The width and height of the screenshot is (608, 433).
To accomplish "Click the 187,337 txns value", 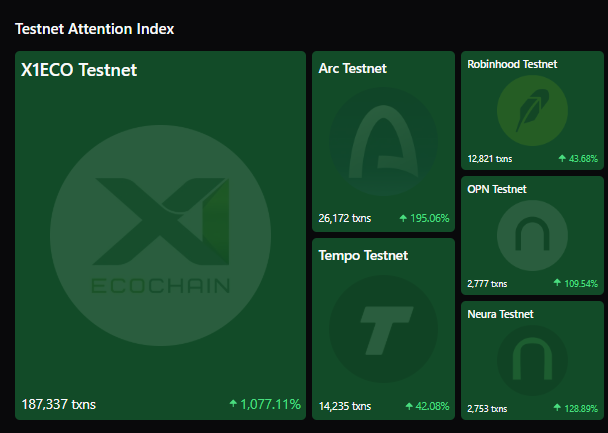I will tap(59, 404).
